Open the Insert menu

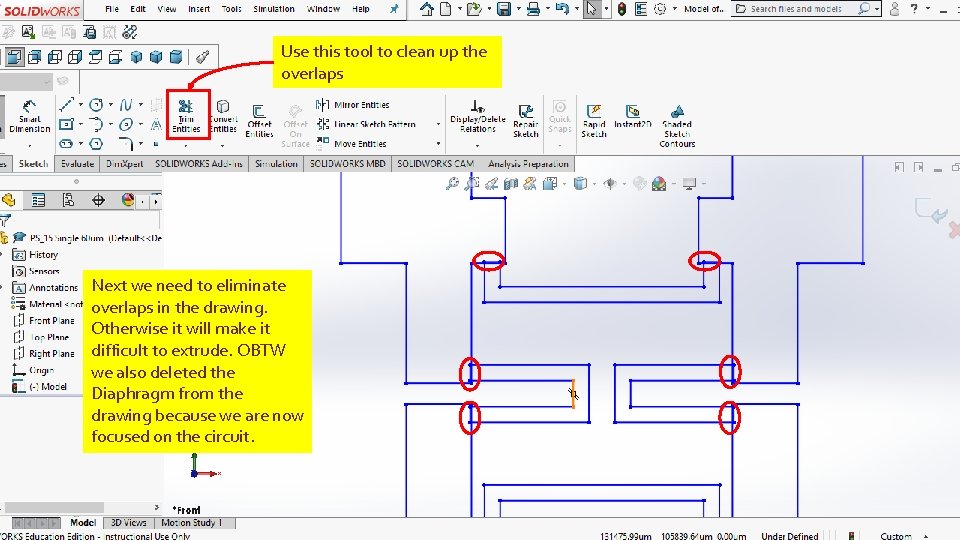tap(199, 9)
